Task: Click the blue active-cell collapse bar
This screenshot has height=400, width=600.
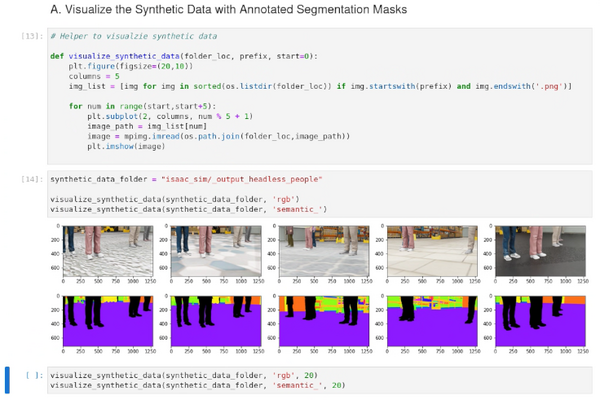Action: click(9, 380)
